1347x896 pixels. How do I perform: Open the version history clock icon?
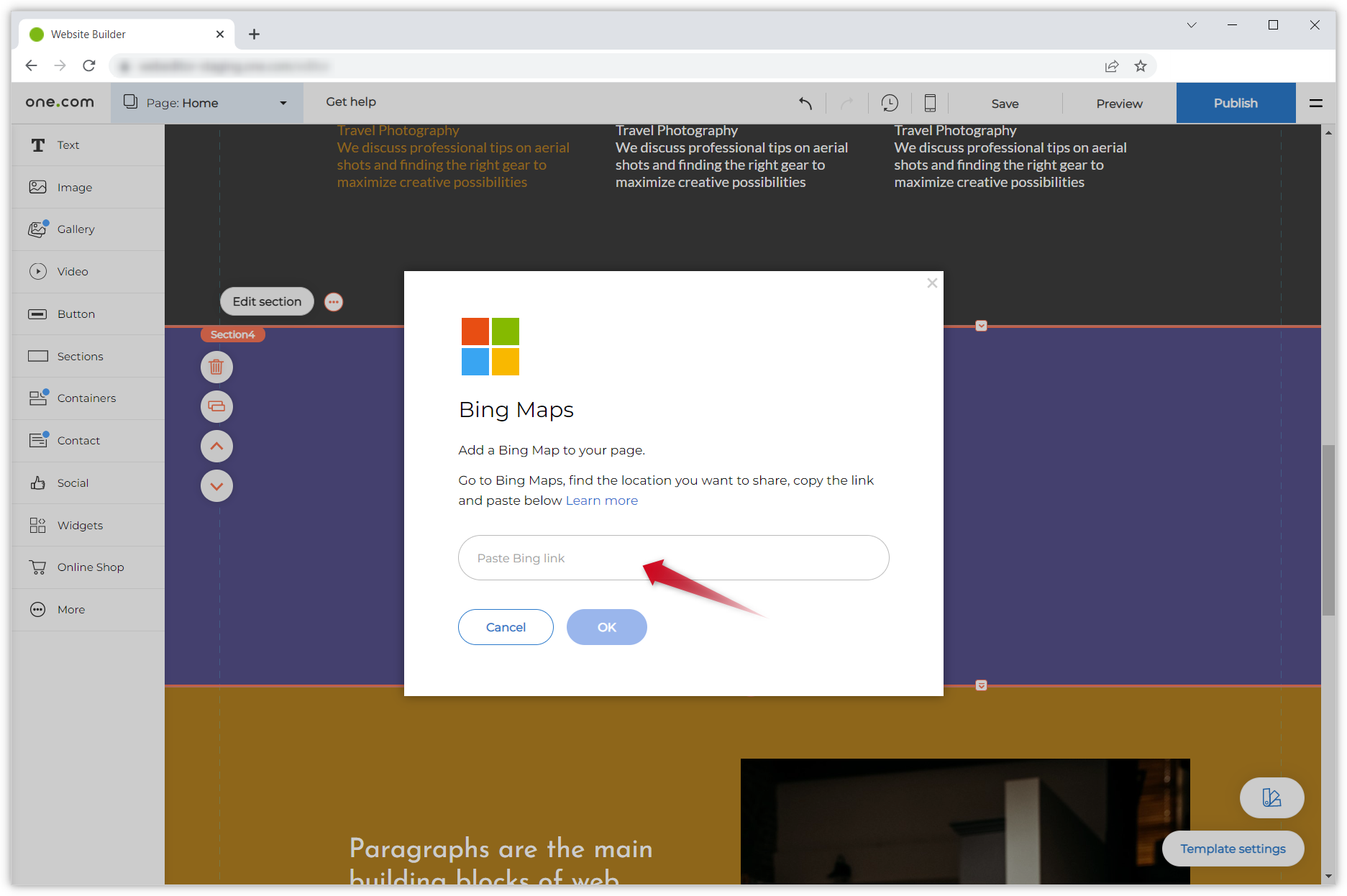point(890,104)
